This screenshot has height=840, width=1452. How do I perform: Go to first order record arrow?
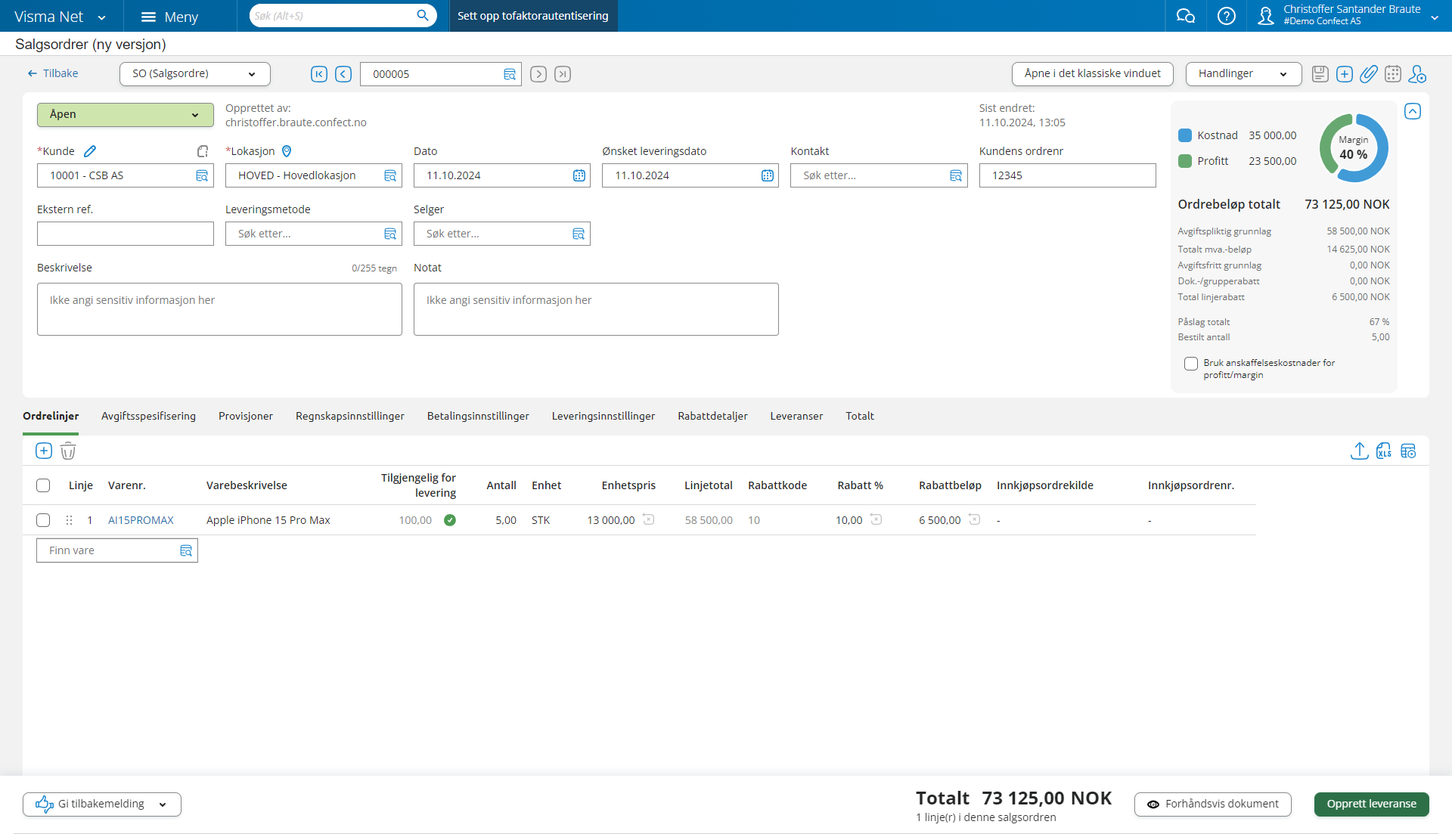tap(319, 74)
